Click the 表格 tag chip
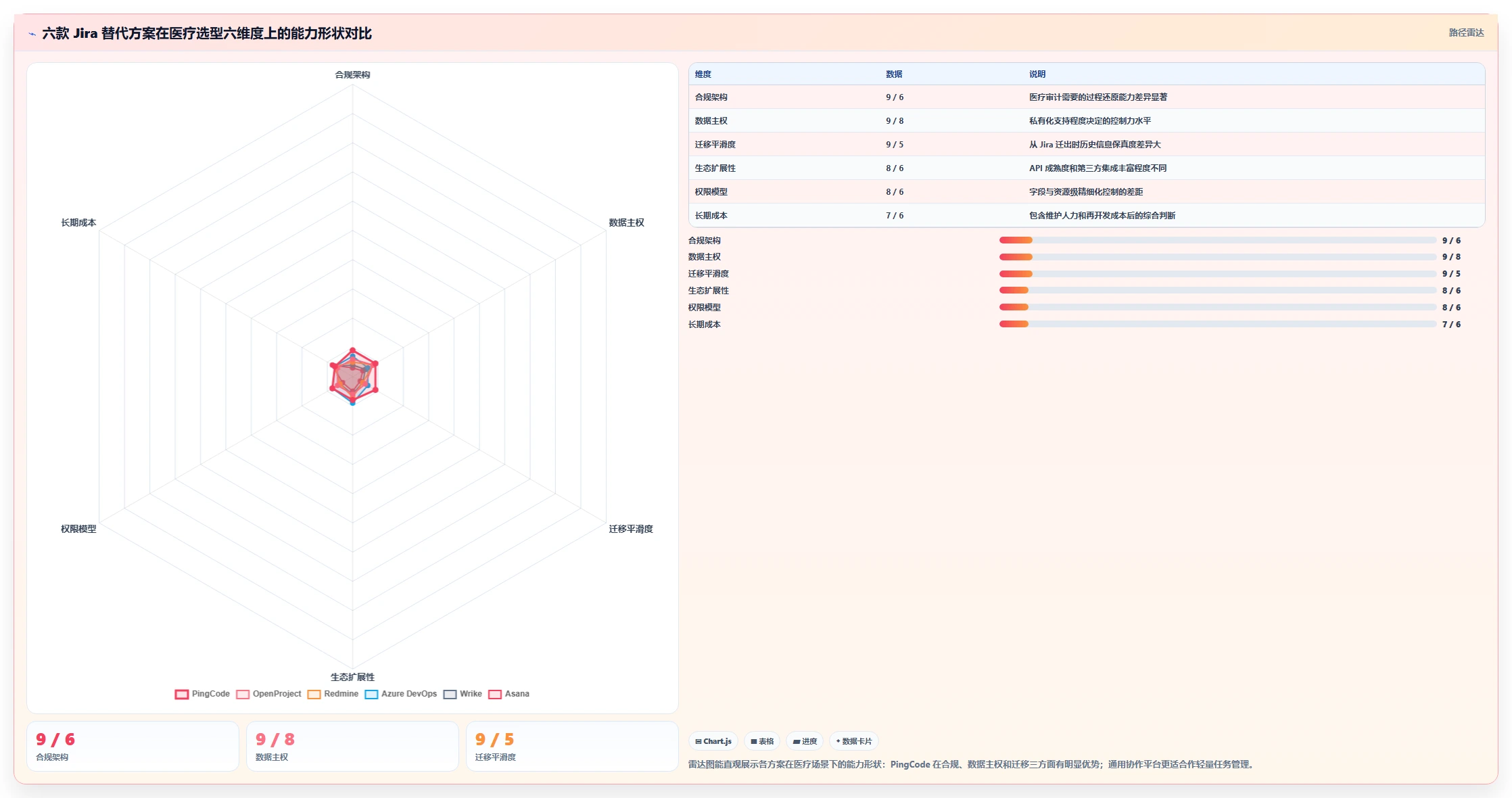The image size is (1512, 798). coord(762,741)
